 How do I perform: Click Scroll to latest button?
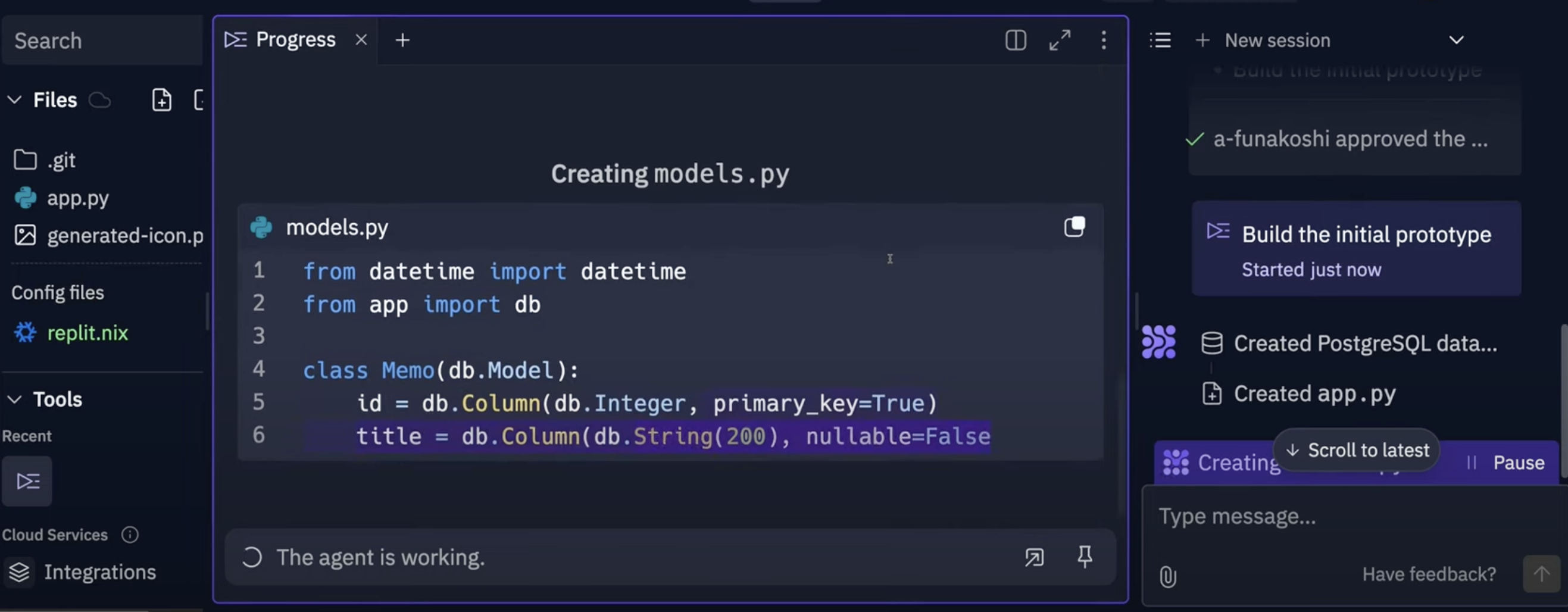pyautogui.click(x=1356, y=450)
